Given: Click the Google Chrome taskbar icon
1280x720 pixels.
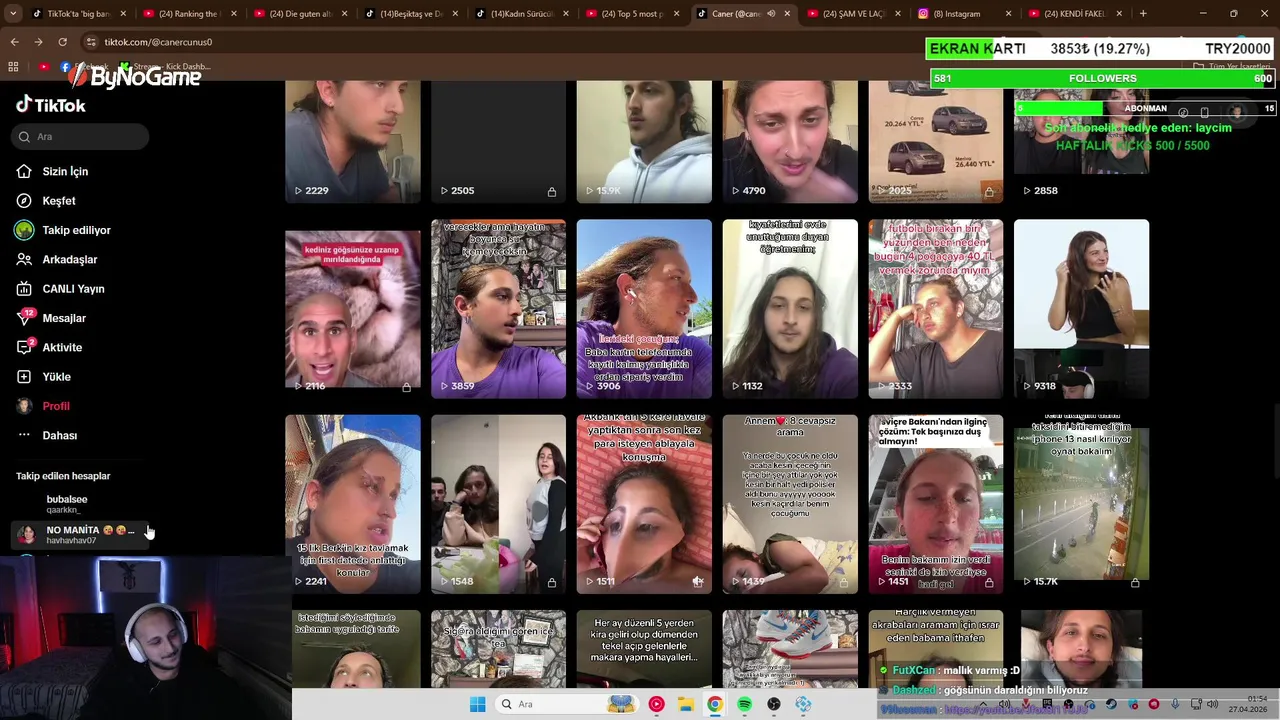Looking at the screenshot, I should click(x=715, y=704).
